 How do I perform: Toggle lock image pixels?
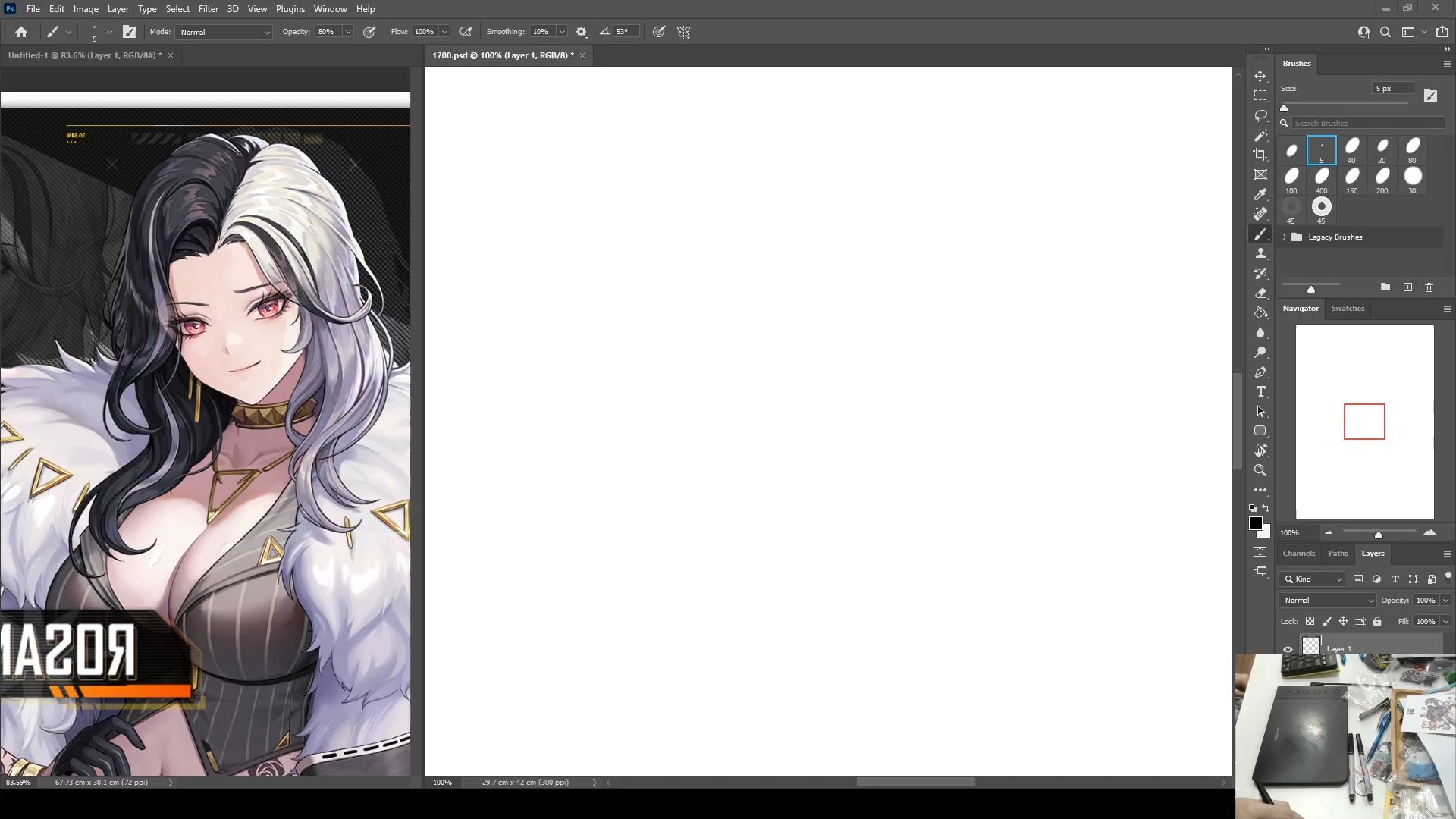(x=1326, y=621)
